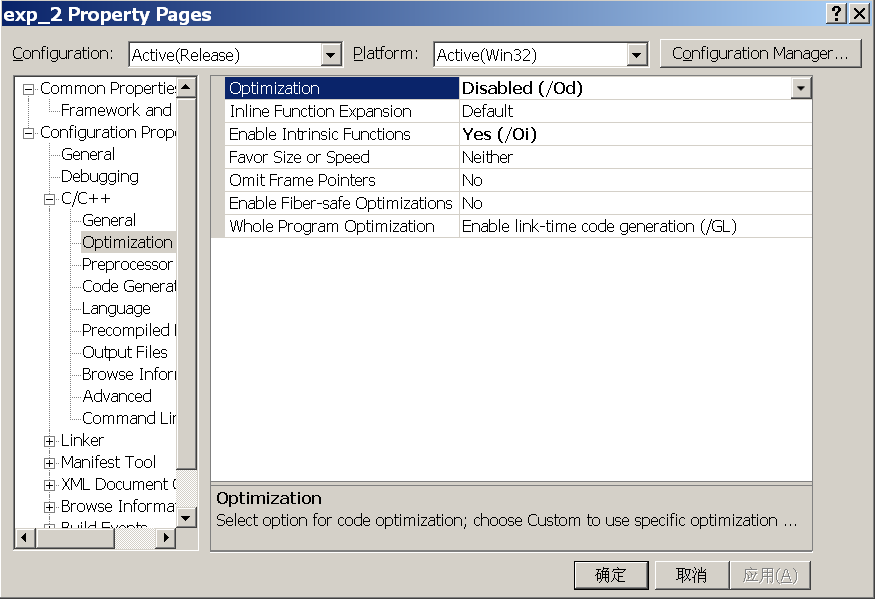Viewport: 875px width, 599px height.
Task: Click the tree scroll-up arrow
Action: 186,88
